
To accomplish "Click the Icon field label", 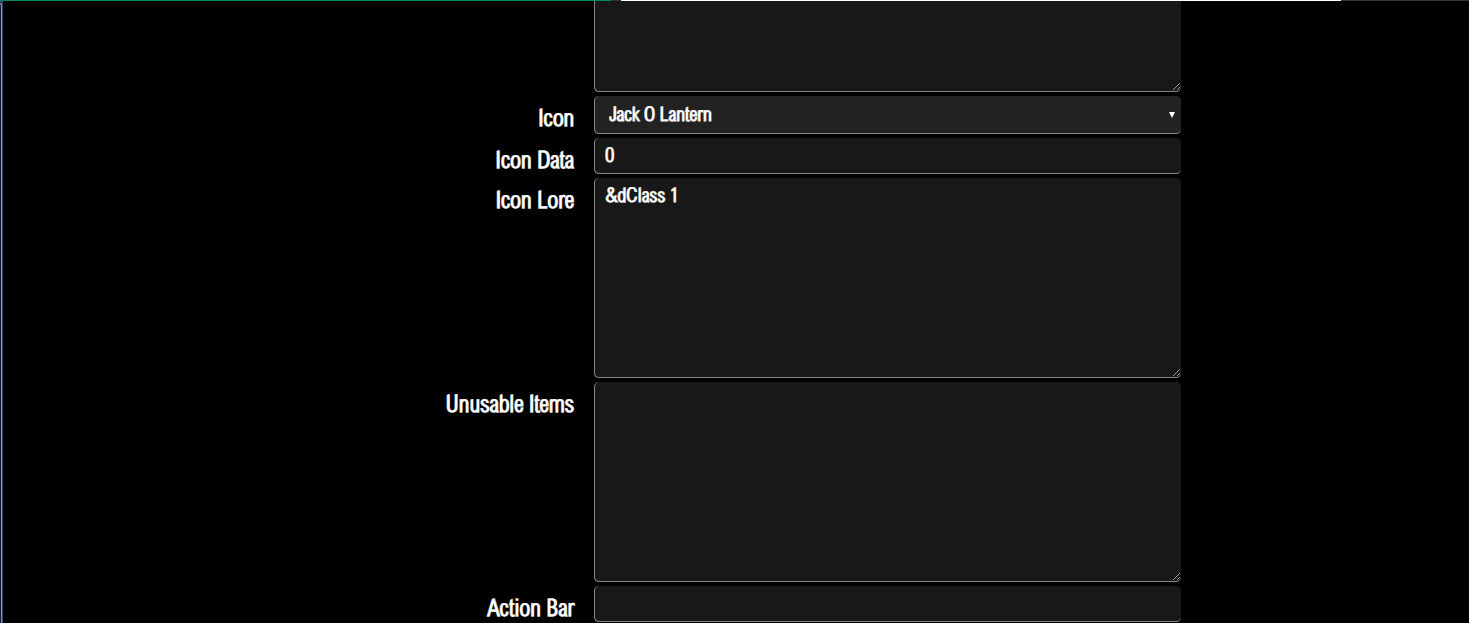I will pyautogui.click(x=555, y=118).
